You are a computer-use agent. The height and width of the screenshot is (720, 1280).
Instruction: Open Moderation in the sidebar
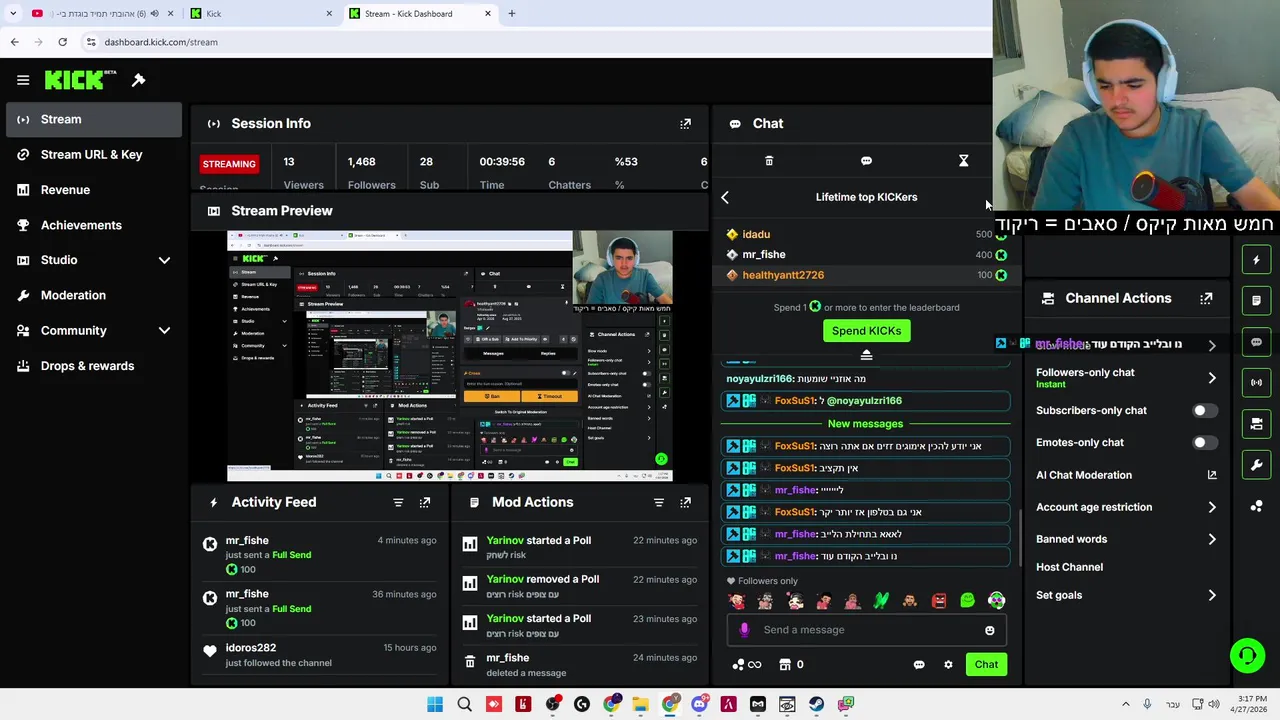94,295
